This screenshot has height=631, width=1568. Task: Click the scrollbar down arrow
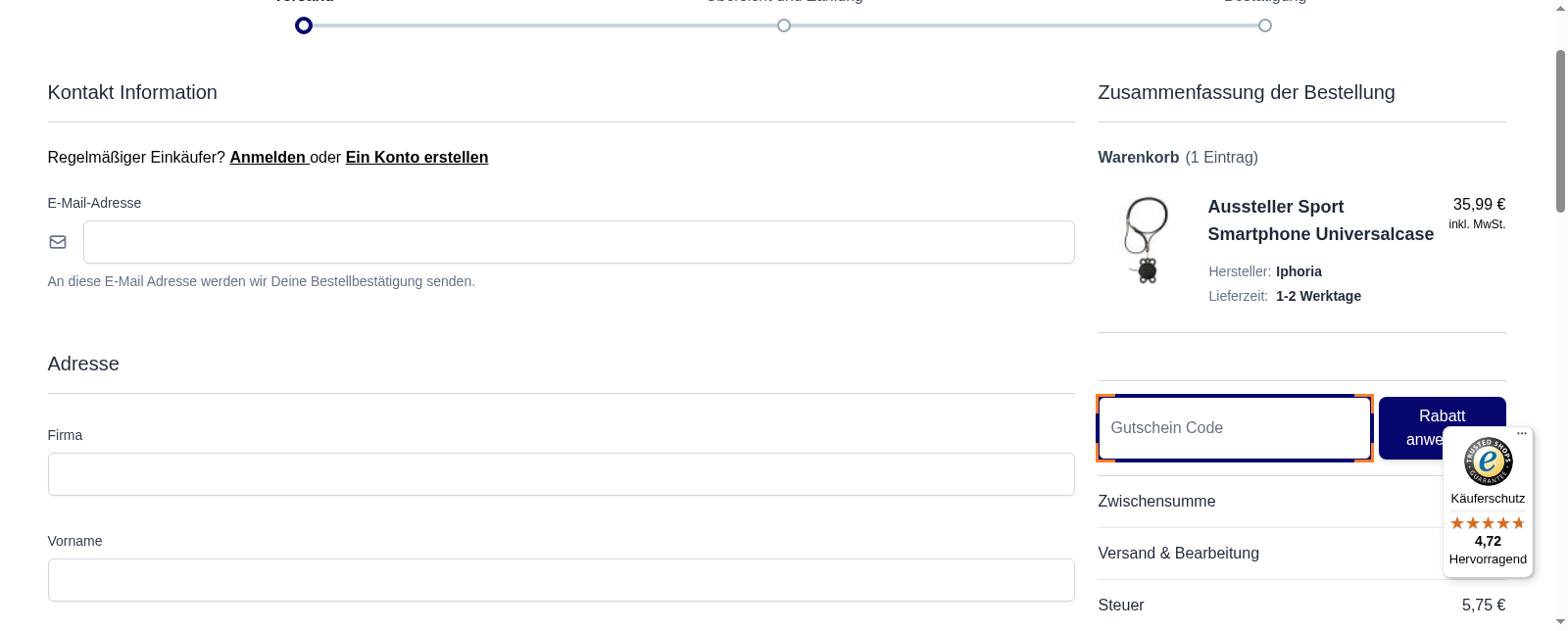(1560, 622)
